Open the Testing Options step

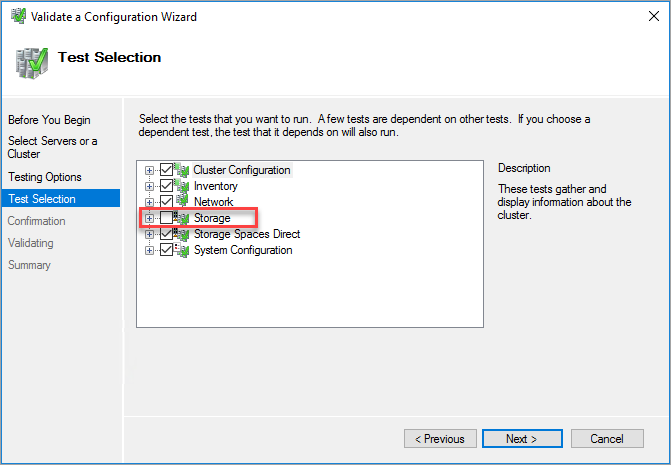click(45, 177)
